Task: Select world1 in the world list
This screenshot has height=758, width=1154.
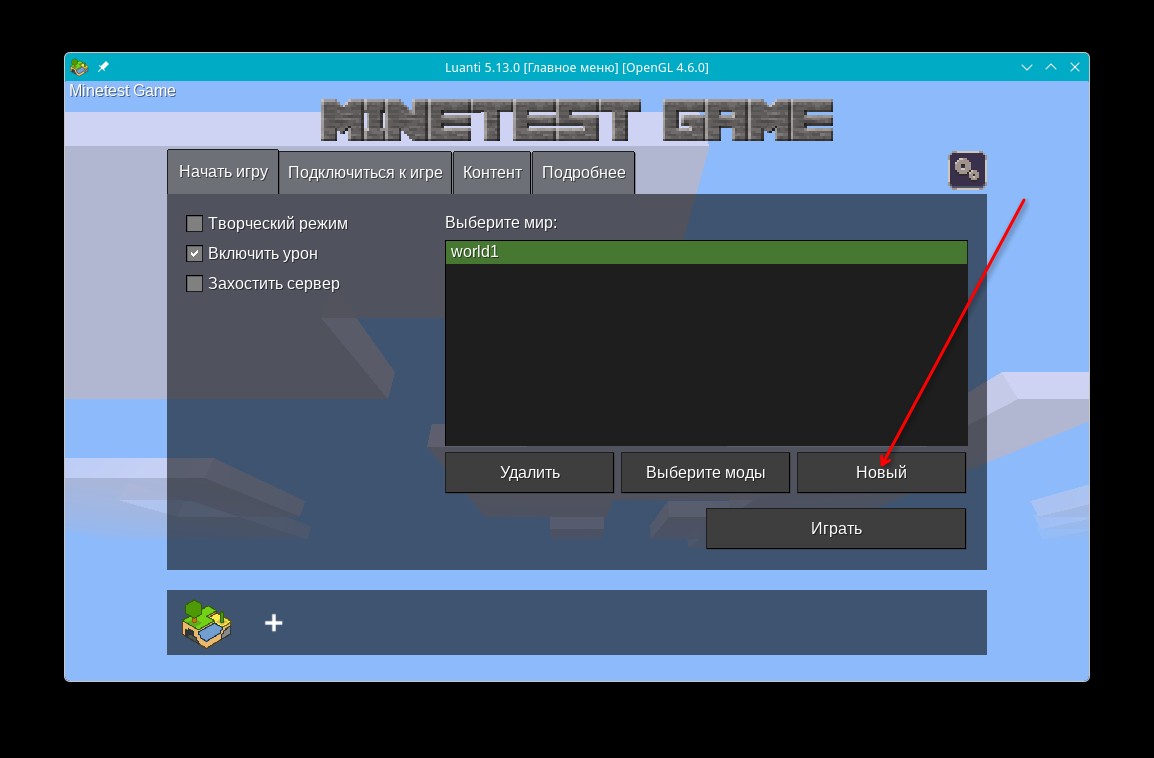Action: point(706,252)
